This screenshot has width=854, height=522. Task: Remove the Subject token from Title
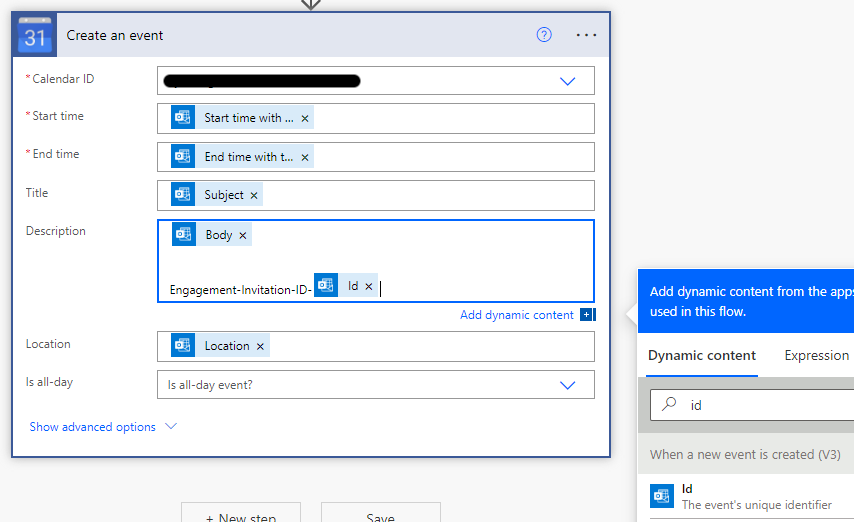254,196
